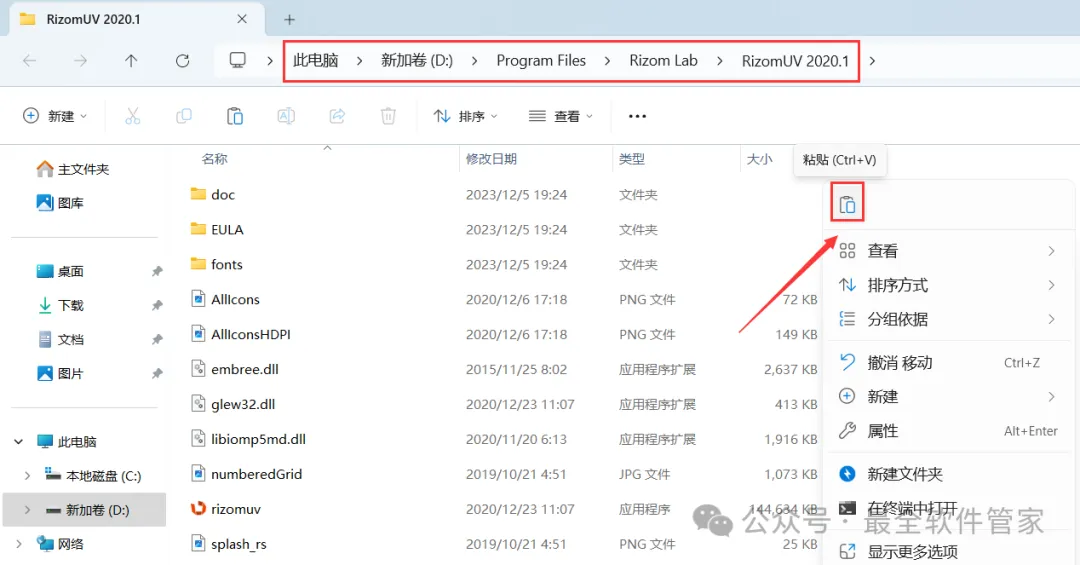Image resolution: width=1080 pixels, height=565 pixels.
Task: Choose 显示更多选项 in context menu
Action: pyautogui.click(x=948, y=551)
